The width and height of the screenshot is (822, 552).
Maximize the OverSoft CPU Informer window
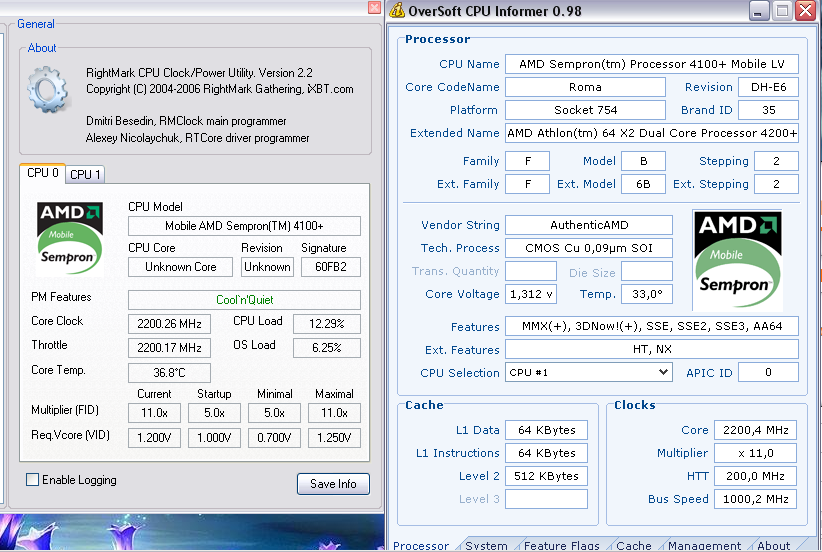pos(782,10)
